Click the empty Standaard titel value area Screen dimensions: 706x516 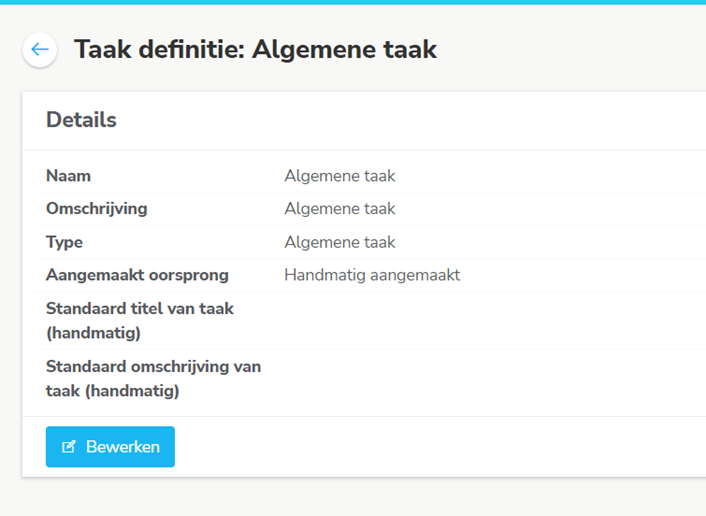[x=494, y=321]
